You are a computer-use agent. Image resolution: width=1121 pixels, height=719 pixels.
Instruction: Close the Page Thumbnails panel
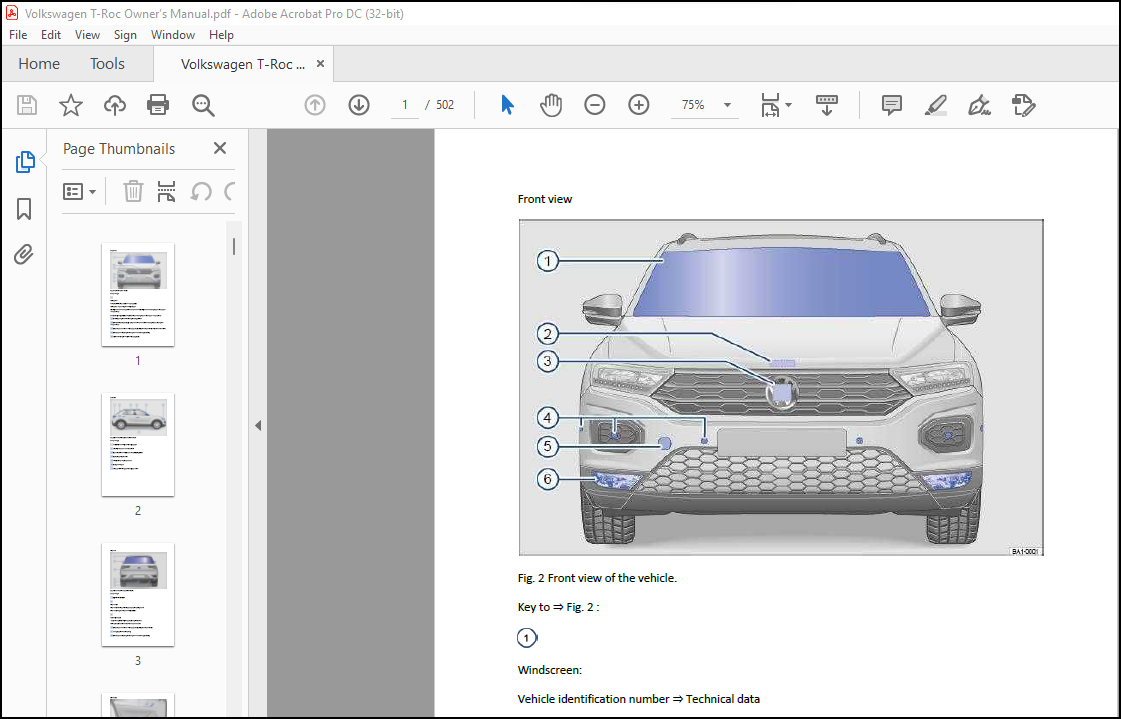tap(219, 148)
